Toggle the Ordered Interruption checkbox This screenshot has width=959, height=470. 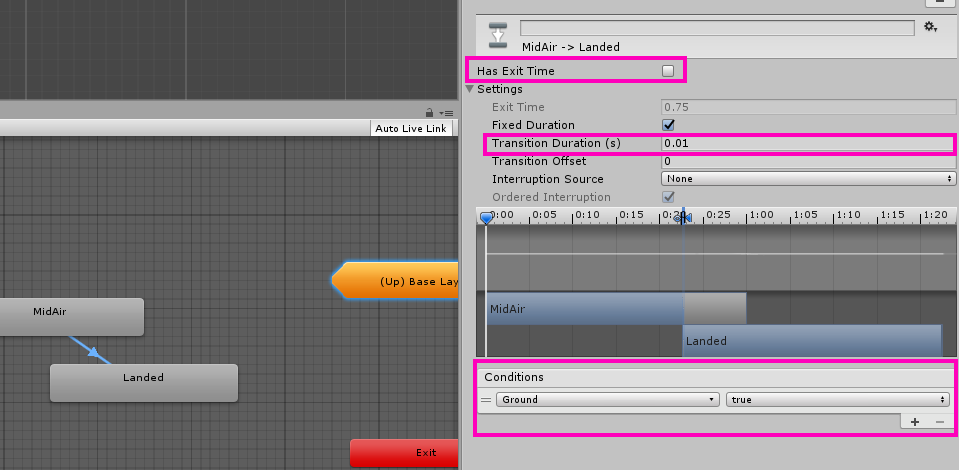[x=668, y=197]
